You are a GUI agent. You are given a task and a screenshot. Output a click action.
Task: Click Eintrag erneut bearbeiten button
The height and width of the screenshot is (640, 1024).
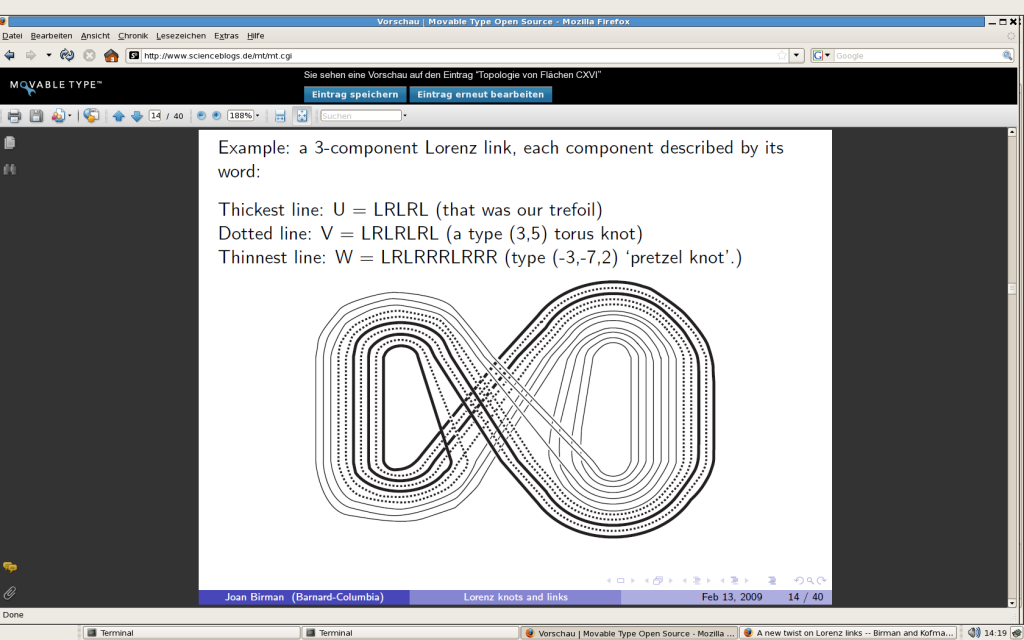480,94
